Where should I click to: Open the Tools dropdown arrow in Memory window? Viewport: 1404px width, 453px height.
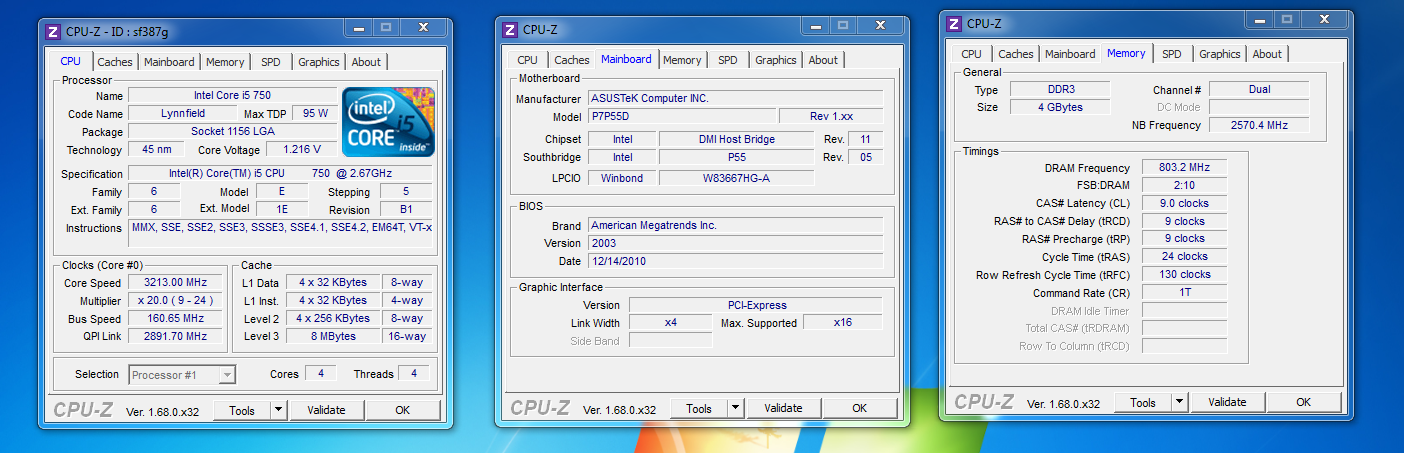1180,402
